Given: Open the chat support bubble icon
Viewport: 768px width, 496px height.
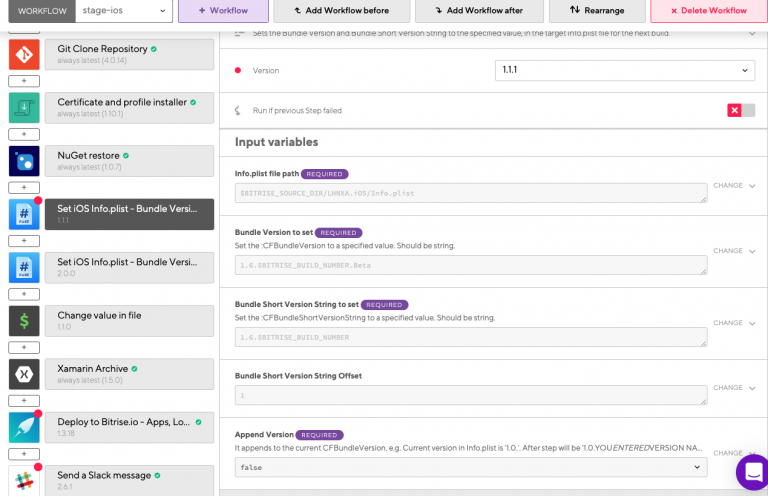Looking at the screenshot, I should tap(750, 470).
